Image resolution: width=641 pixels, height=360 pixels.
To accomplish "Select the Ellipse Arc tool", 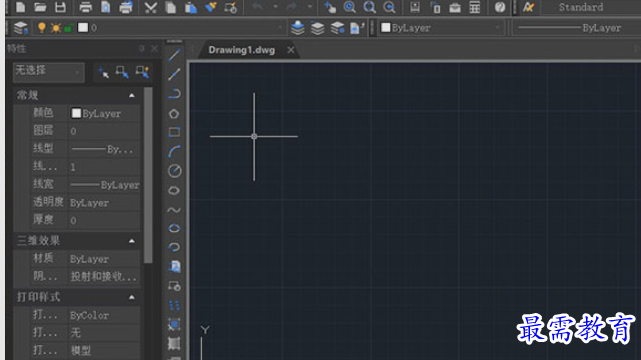I will pyautogui.click(x=174, y=247).
